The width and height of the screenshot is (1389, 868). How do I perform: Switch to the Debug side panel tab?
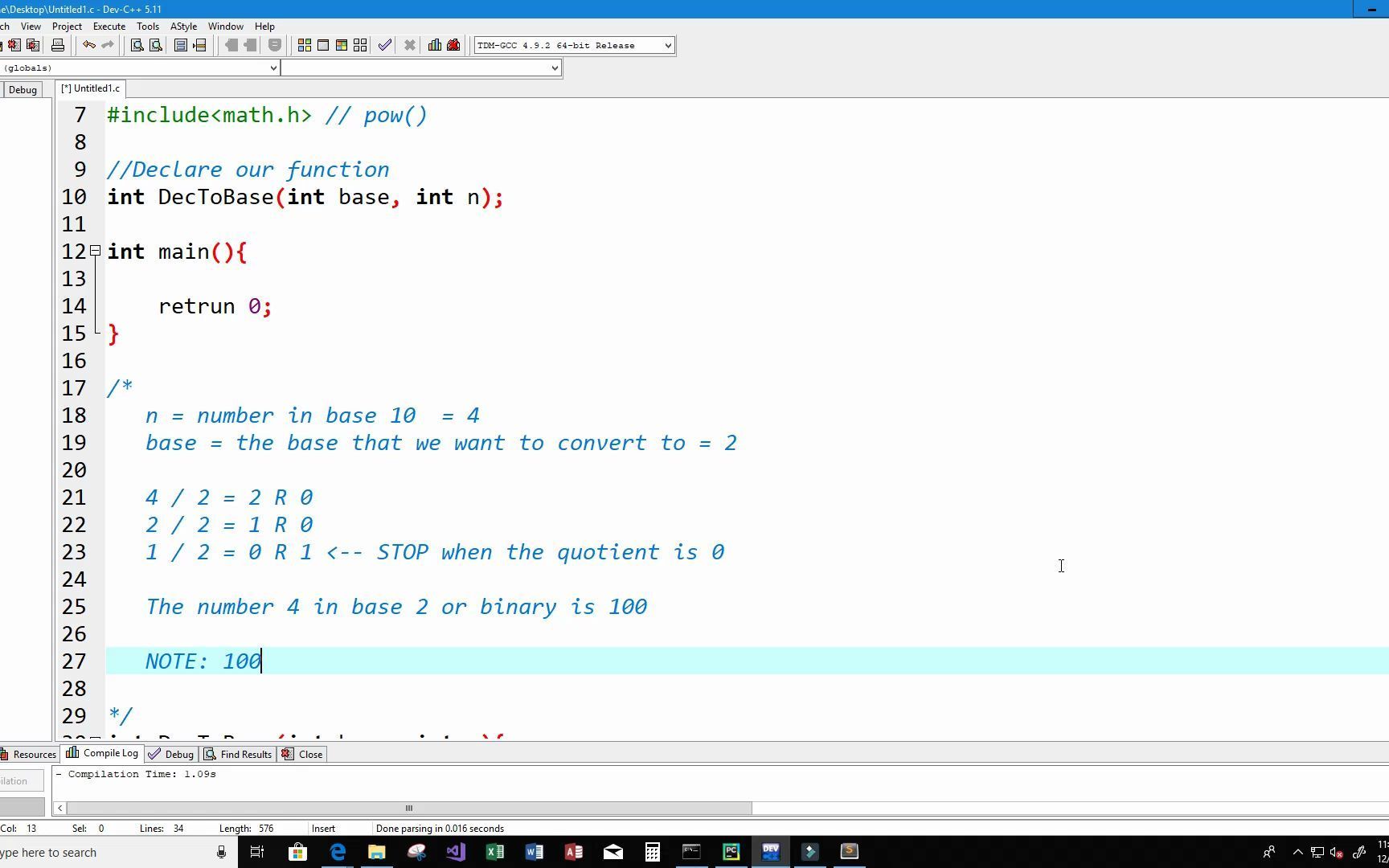23,90
